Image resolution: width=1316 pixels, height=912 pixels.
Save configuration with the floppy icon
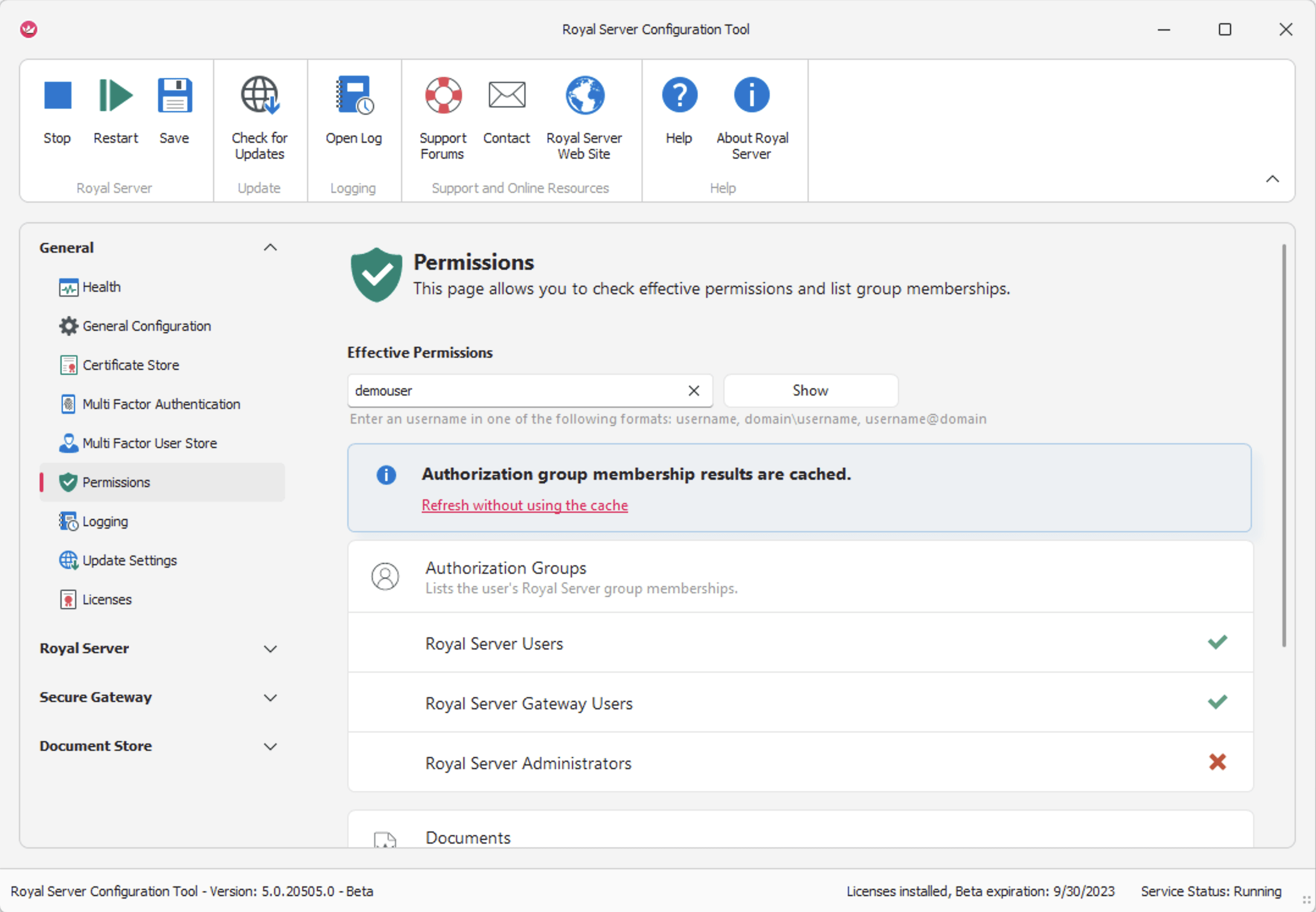(175, 110)
